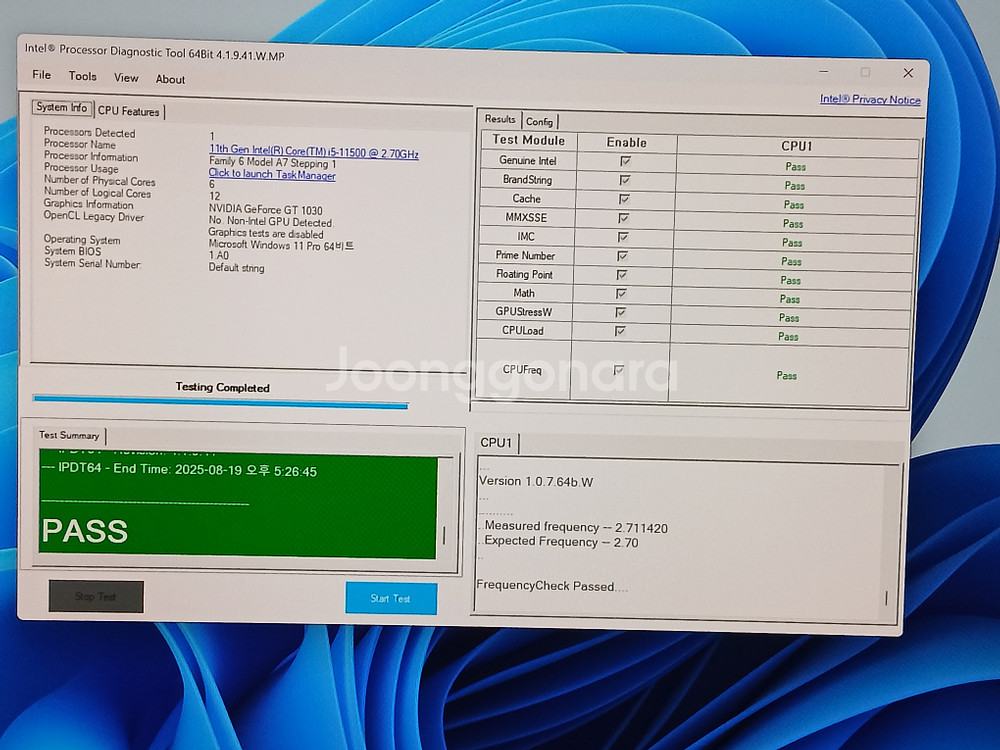Click the 11th Gen Intel Core i5-11500 link
The height and width of the screenshot is (750, 1000).
click(x=314, y=152)
